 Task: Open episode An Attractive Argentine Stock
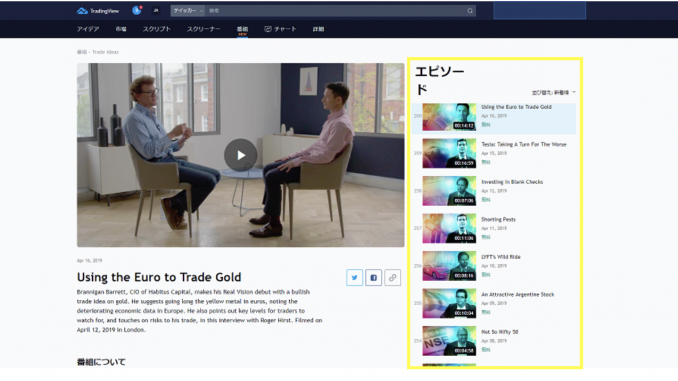[x=518, y=295]
